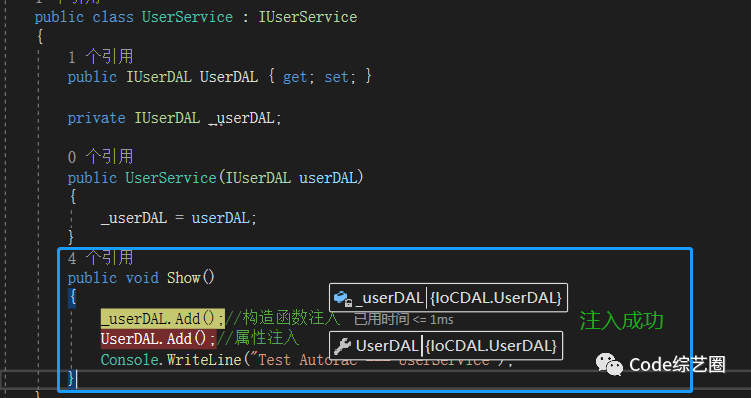Image resolution: width=751 pixels, height=398 pixels.
Task: Open the '4 个引用' CodeLens above Show method
Action: point(101,258)
